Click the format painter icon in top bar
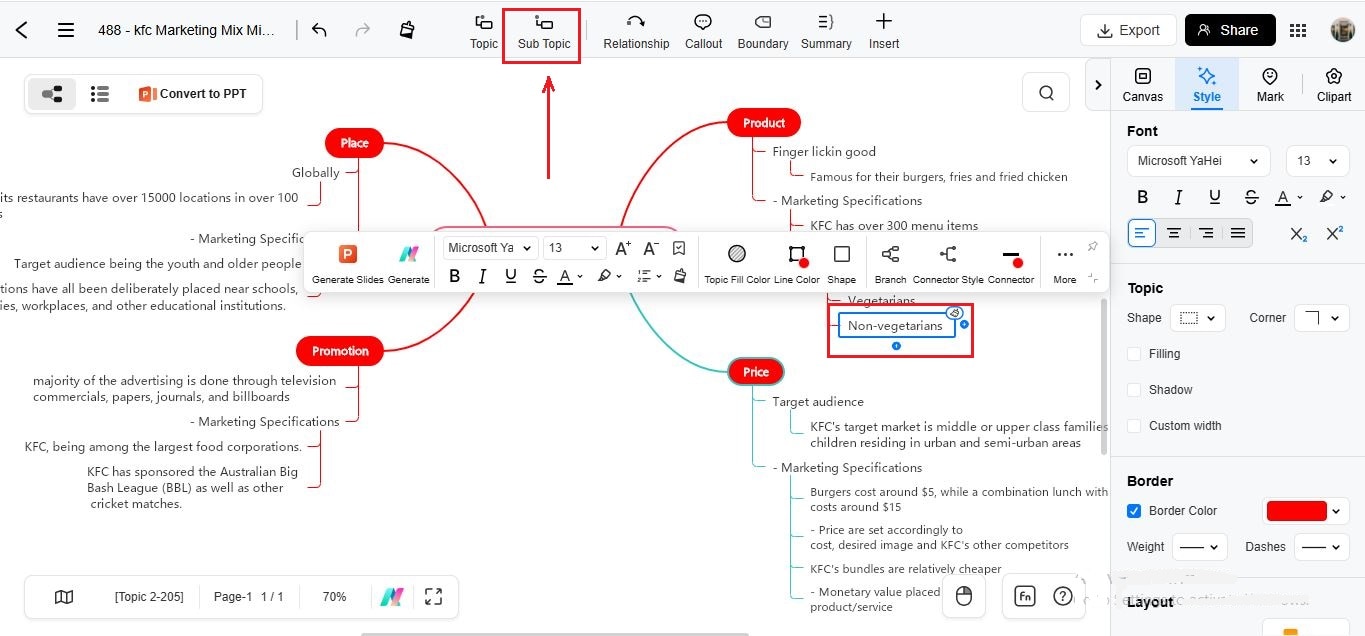1365x636 pixels. coord(406,30)
